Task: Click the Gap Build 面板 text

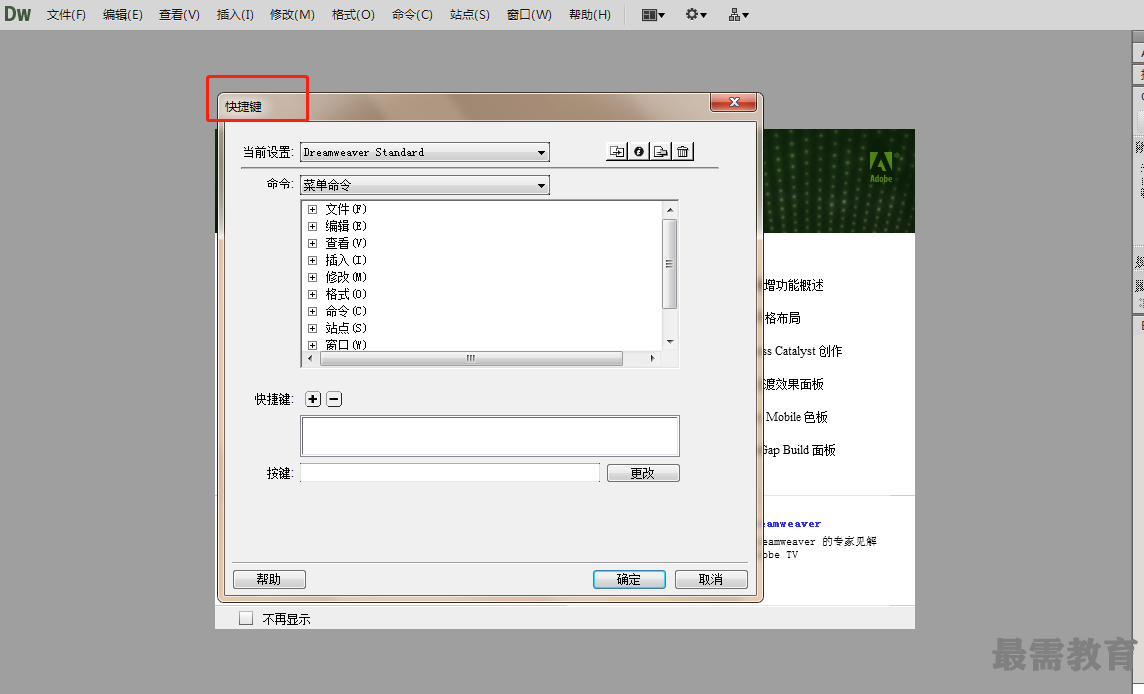Action: (x=799, y=450)
